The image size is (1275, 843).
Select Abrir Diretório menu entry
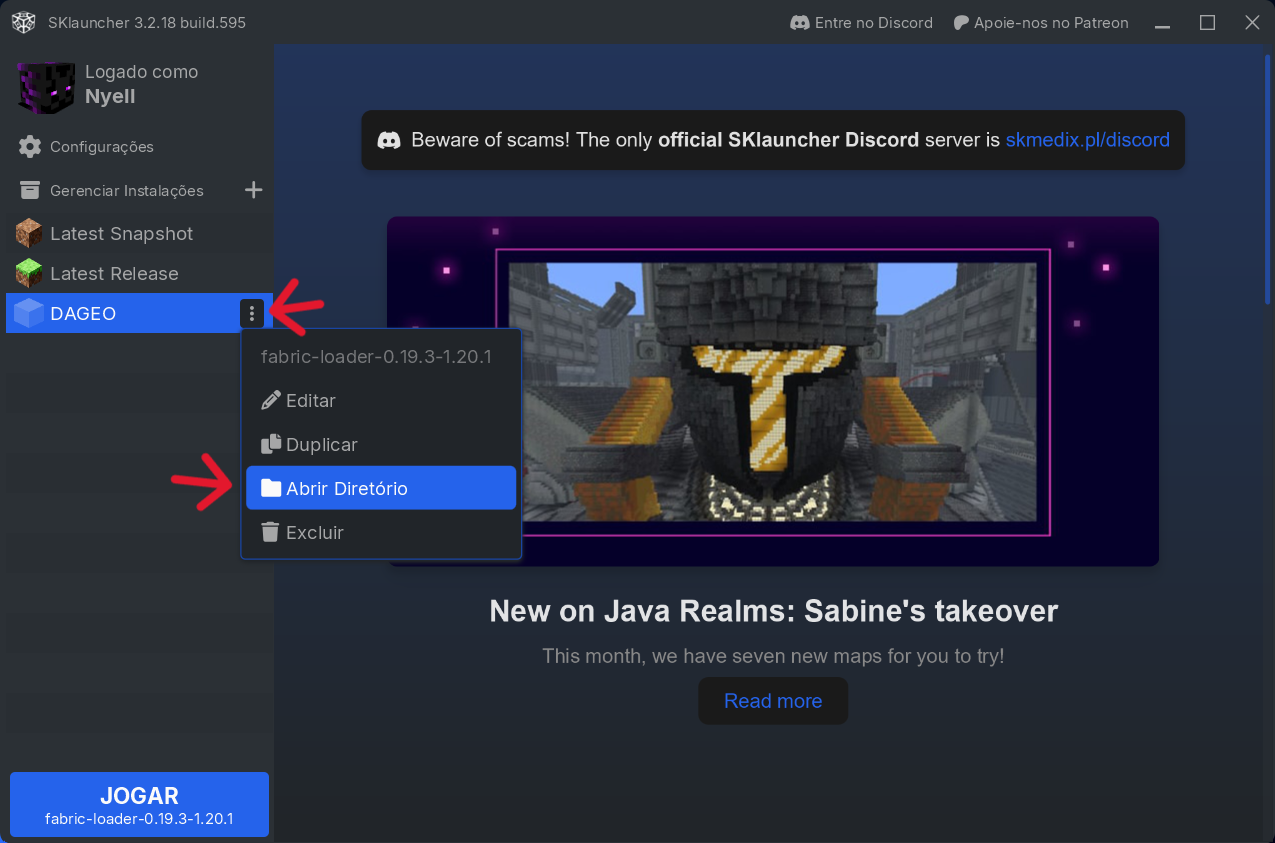[381, 488]
